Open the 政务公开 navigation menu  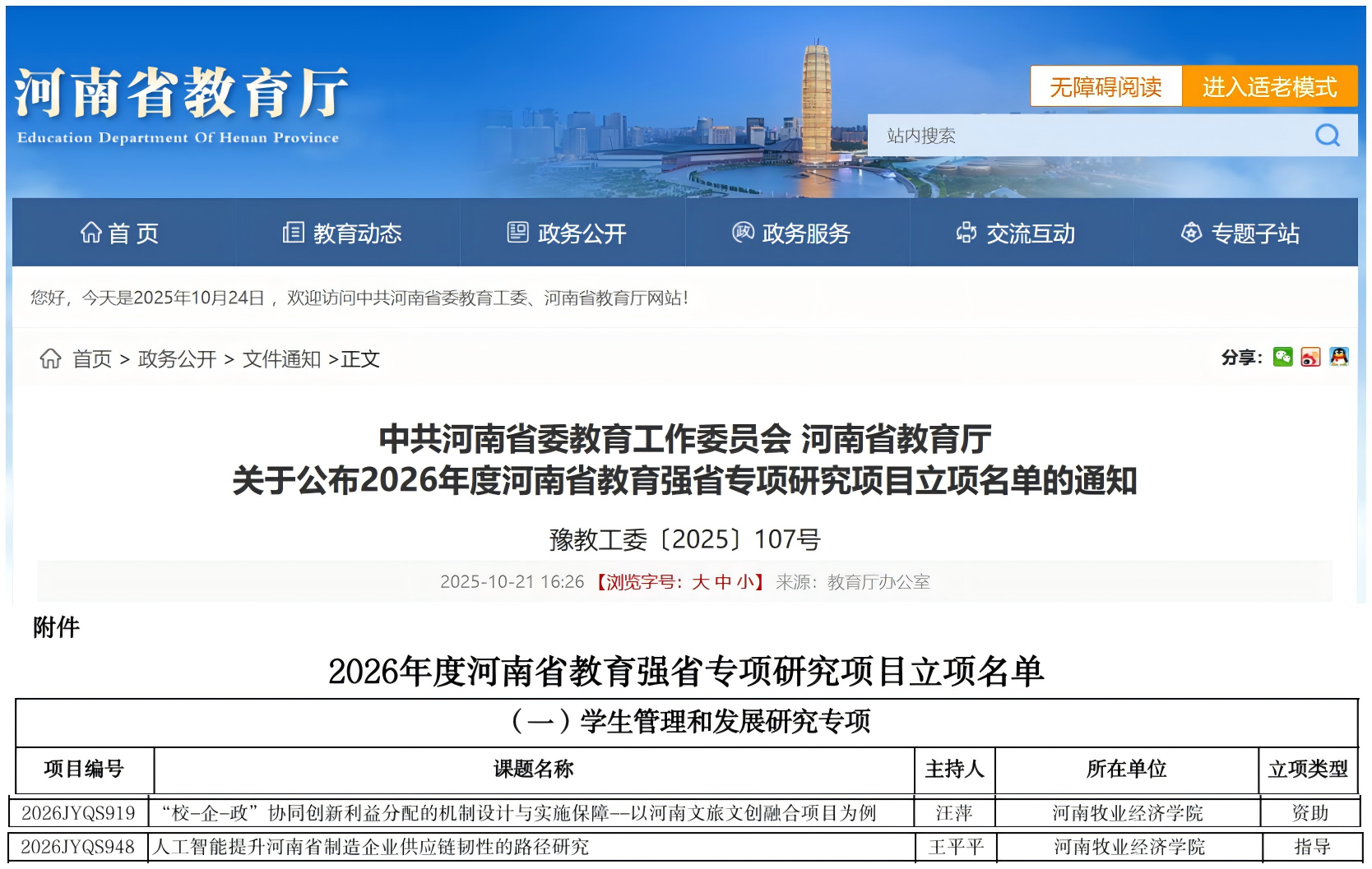582,233
